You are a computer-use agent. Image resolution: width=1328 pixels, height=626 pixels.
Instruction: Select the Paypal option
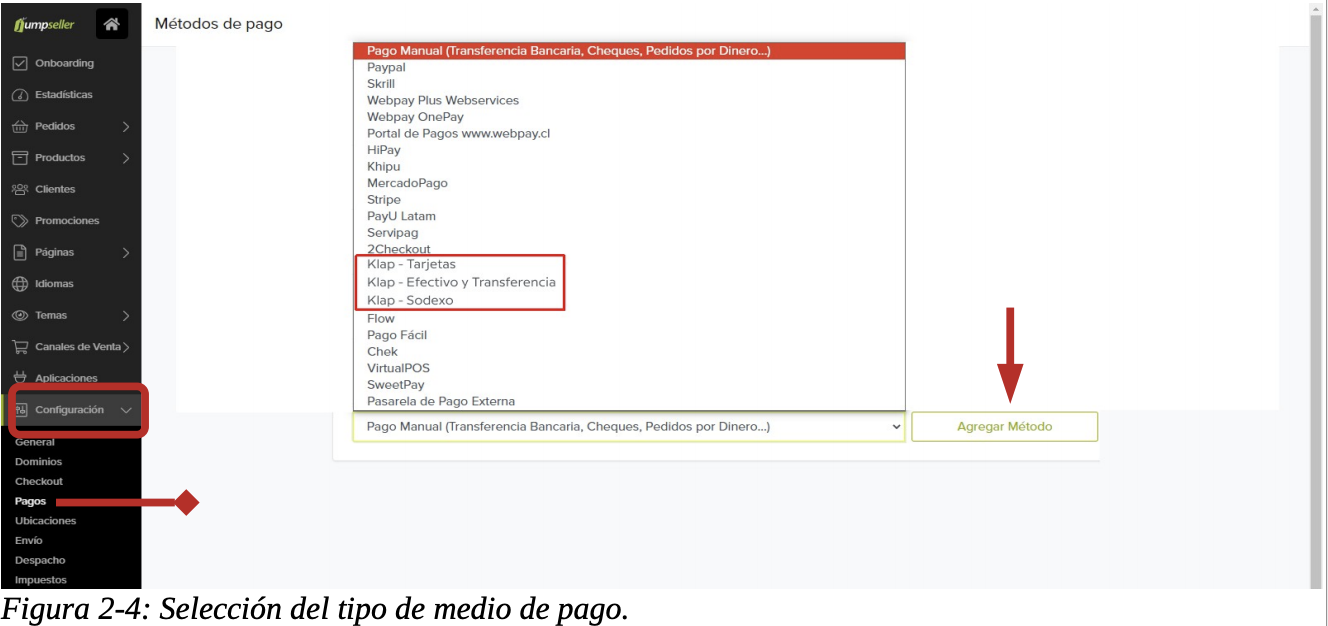[x=629, y=67]
